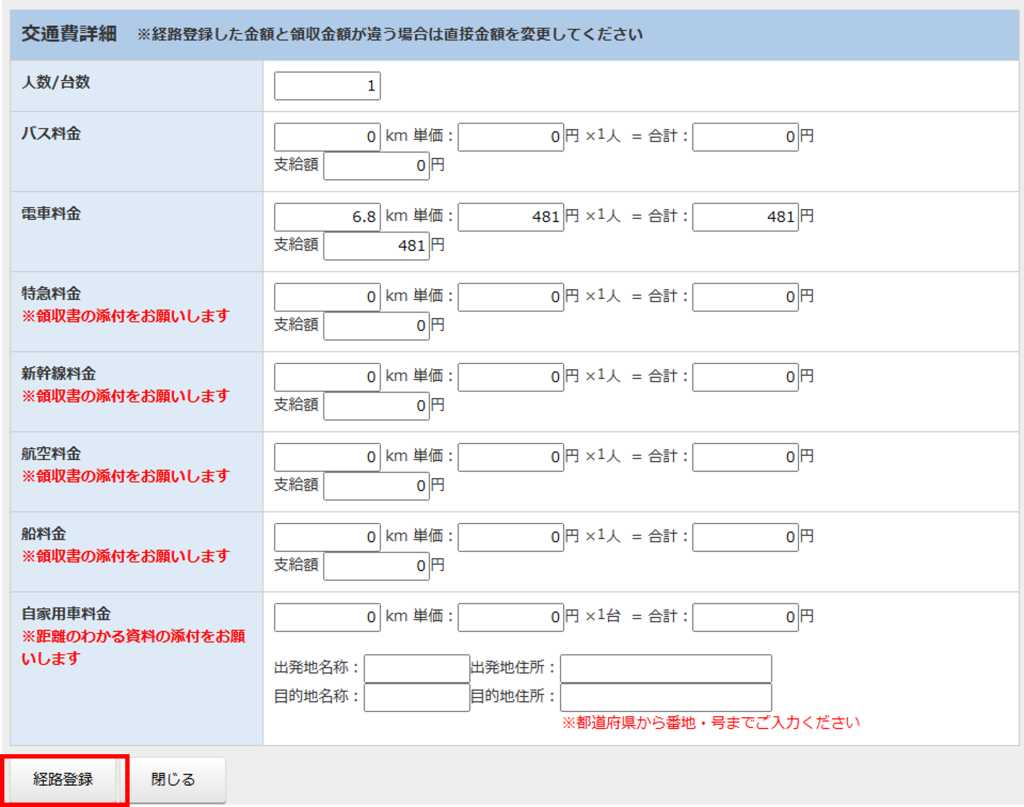1024x807 pixels.
Task: Click the 人数/台数 row label
Action: point(56,82)
